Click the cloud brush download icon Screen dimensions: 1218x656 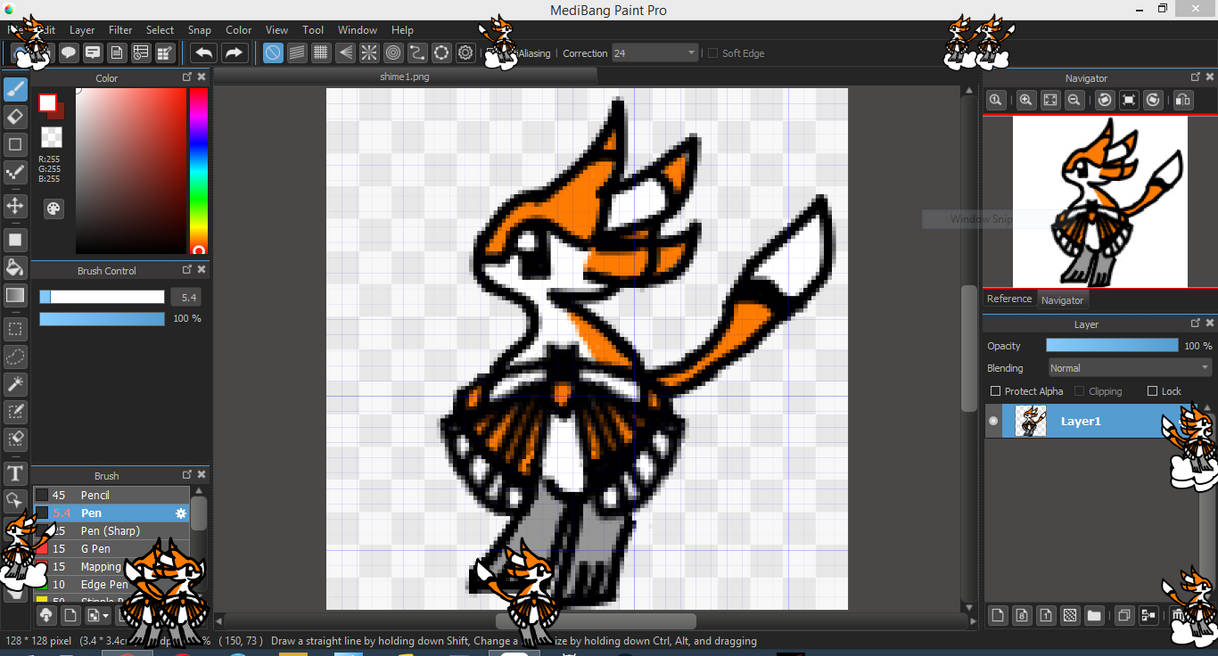click(45, 615)
